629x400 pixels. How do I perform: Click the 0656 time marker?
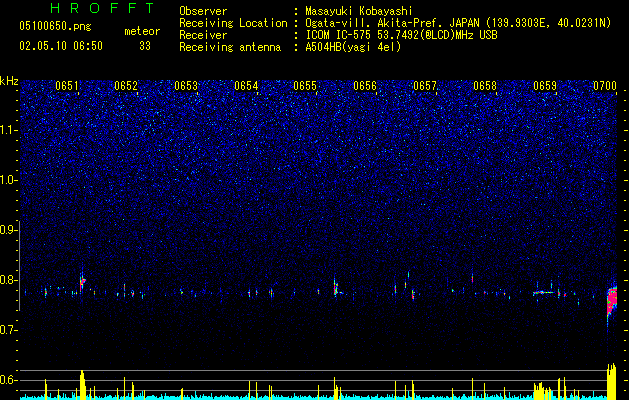click(x=365, y=86)
